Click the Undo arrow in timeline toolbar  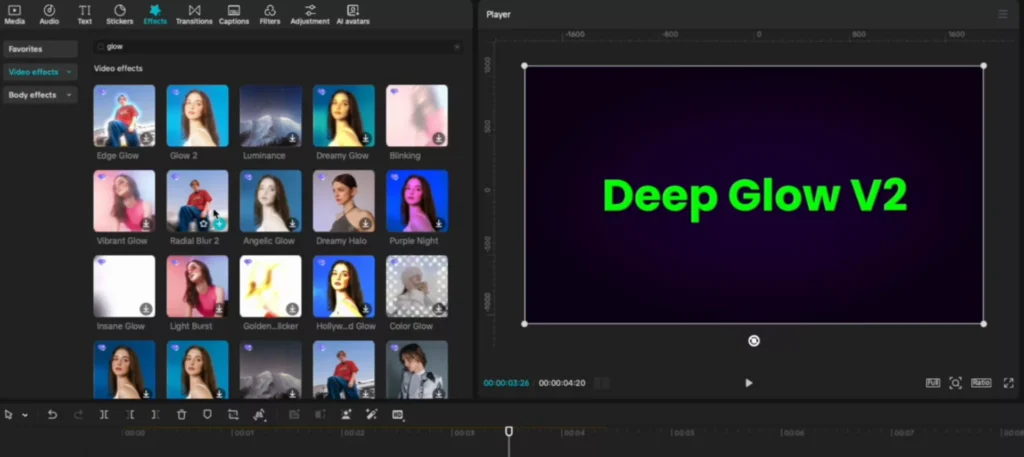(x=53, y=414)
